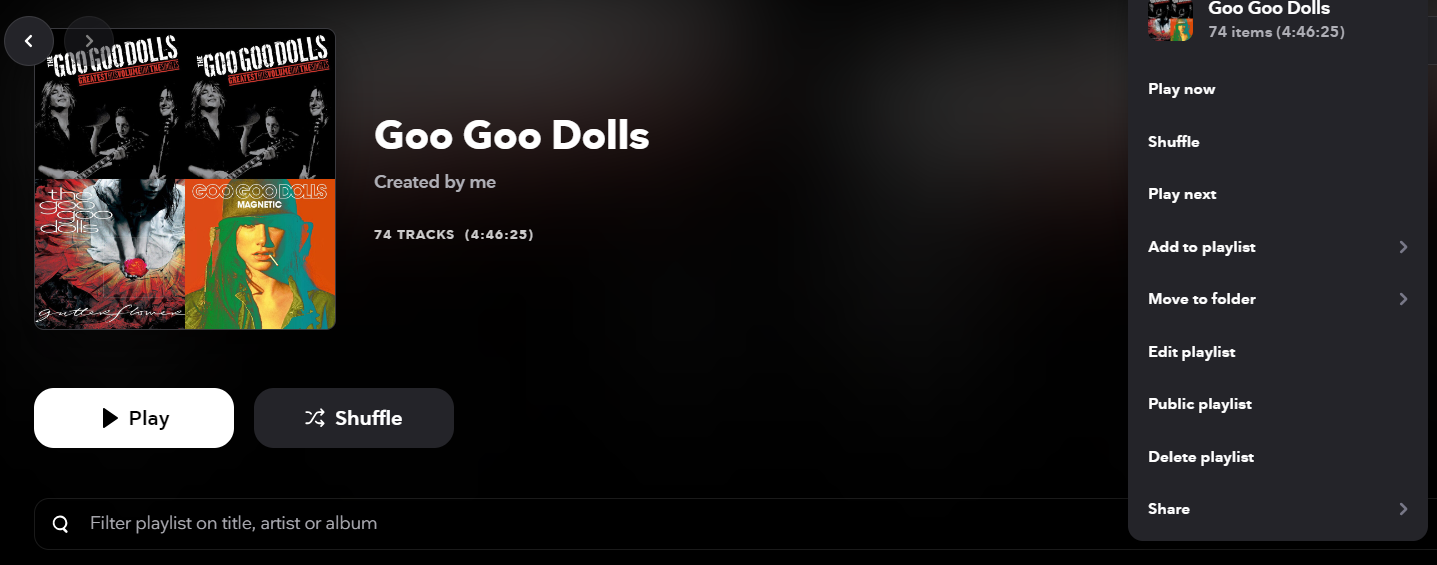Click the Add to playlist menu item
This screenshot has width=1437, height=565.
[1202, 247]
